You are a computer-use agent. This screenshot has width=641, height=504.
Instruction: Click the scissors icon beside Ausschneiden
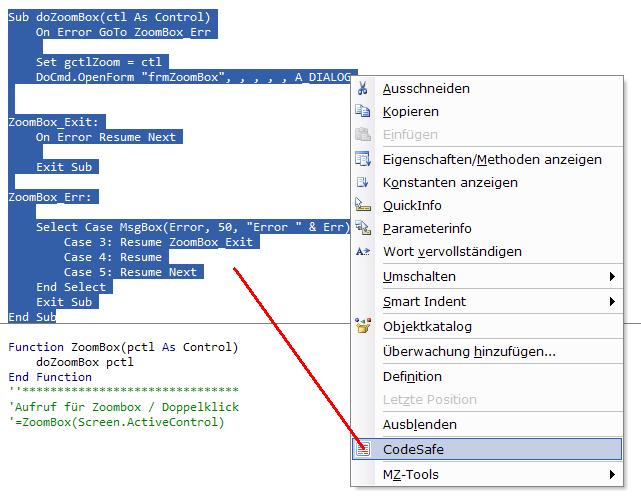[363, 89]
